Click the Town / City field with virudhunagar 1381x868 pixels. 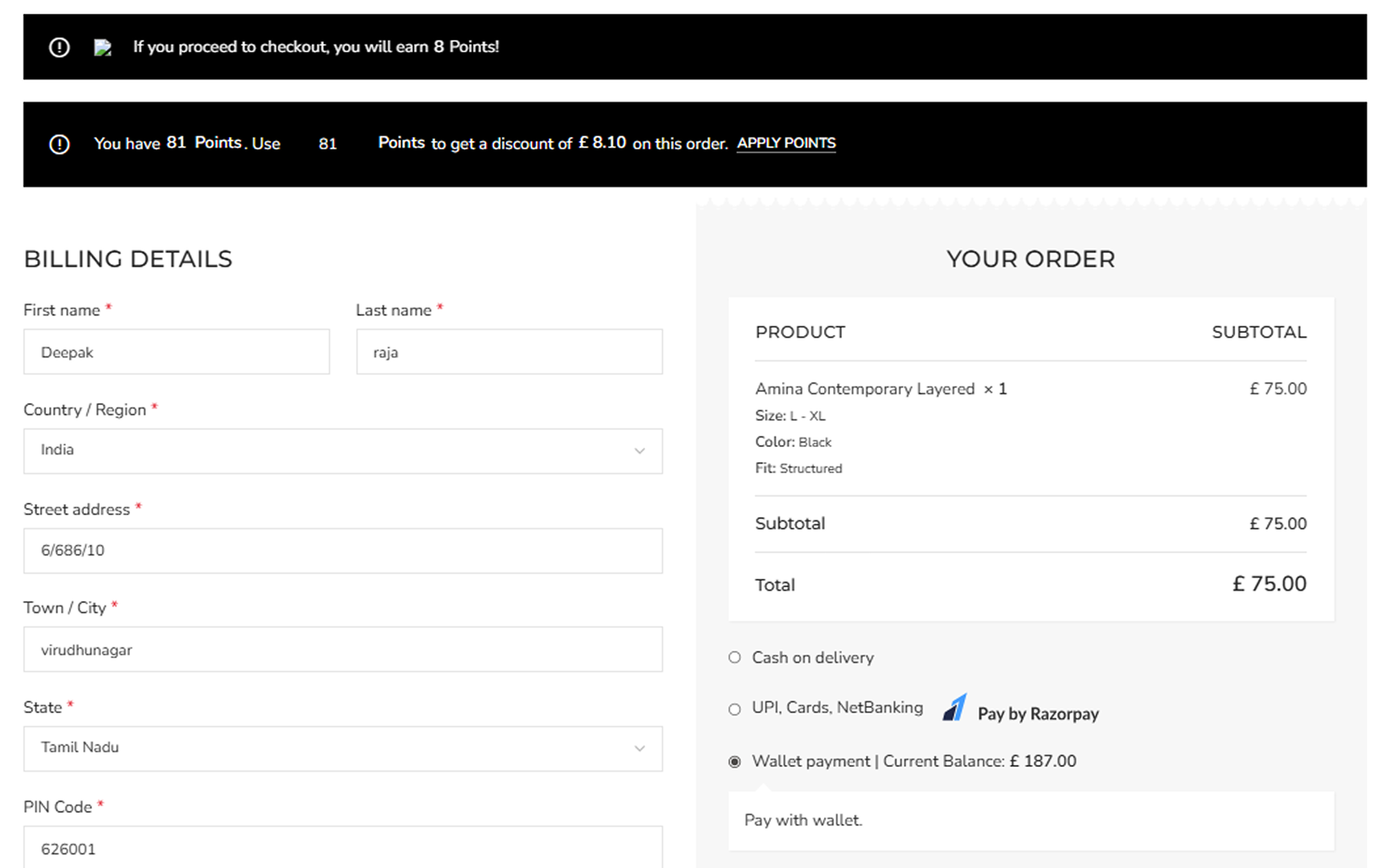click(x=342, y=649)
